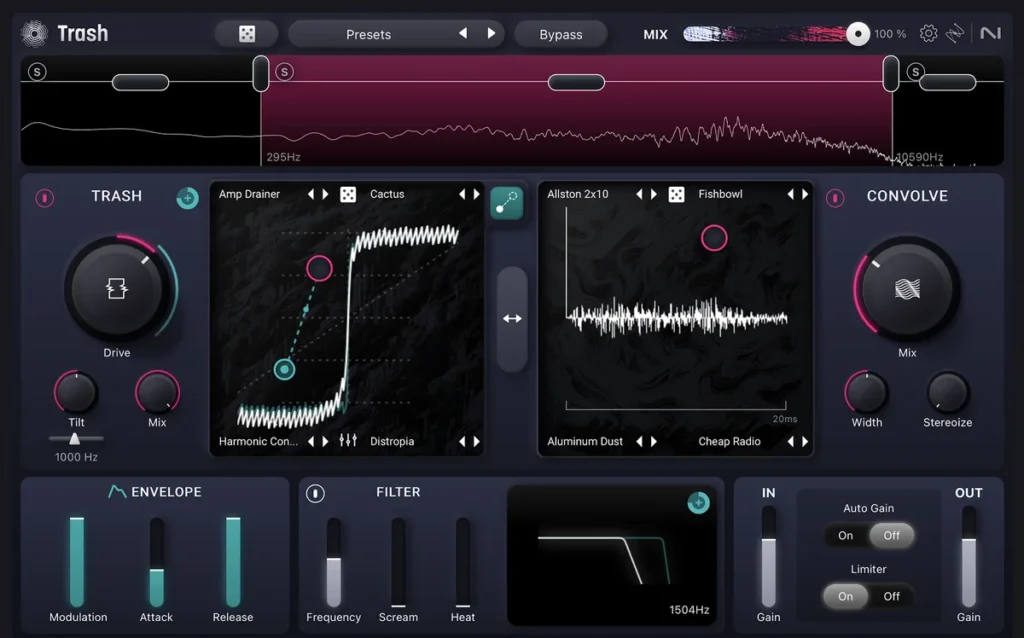Click the signal icon next to settings gear
Screen dimensions: 1024x638
pyautogui.click(x=955, y=33)
